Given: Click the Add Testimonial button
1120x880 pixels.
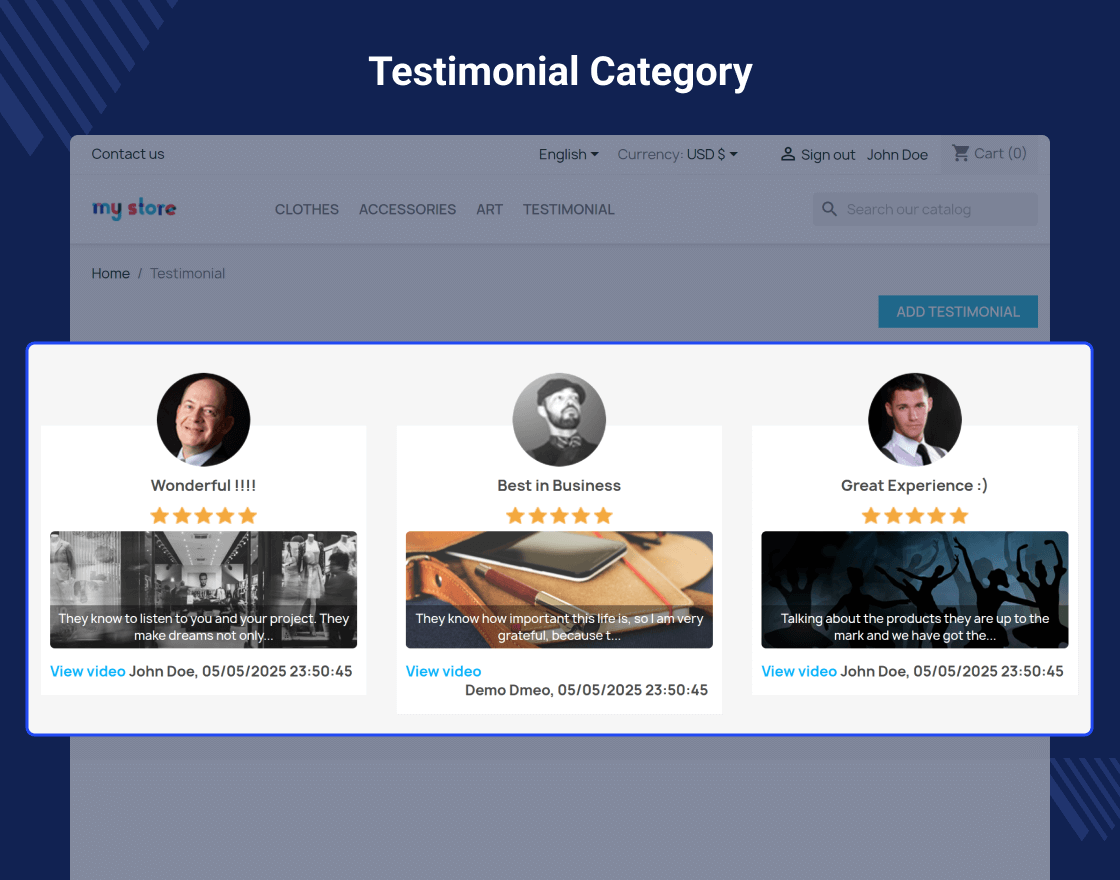Looking at the screenshot, I should [x=958, y=311].
